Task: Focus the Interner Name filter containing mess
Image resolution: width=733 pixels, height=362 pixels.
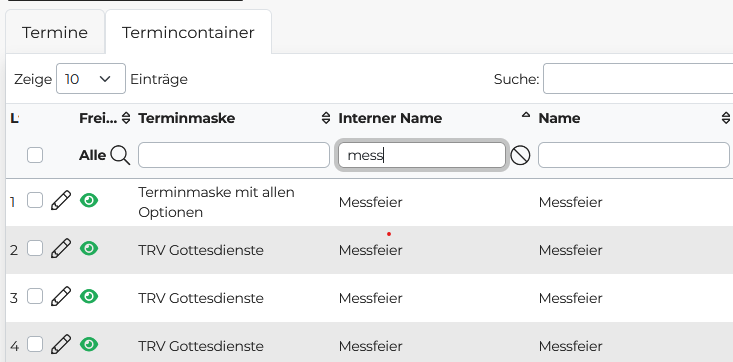Action: pos(422,155)
